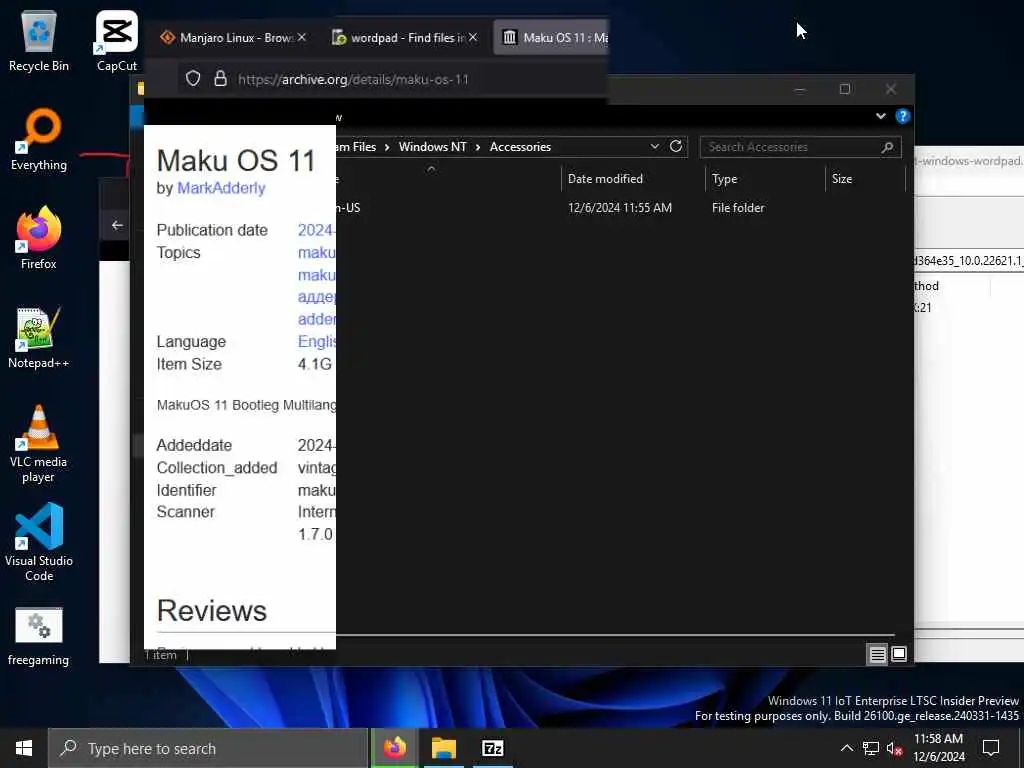Click Accessories in the breadcrumb path
The height and width of the screenshot is (768, 1024).
pos(520,147)
